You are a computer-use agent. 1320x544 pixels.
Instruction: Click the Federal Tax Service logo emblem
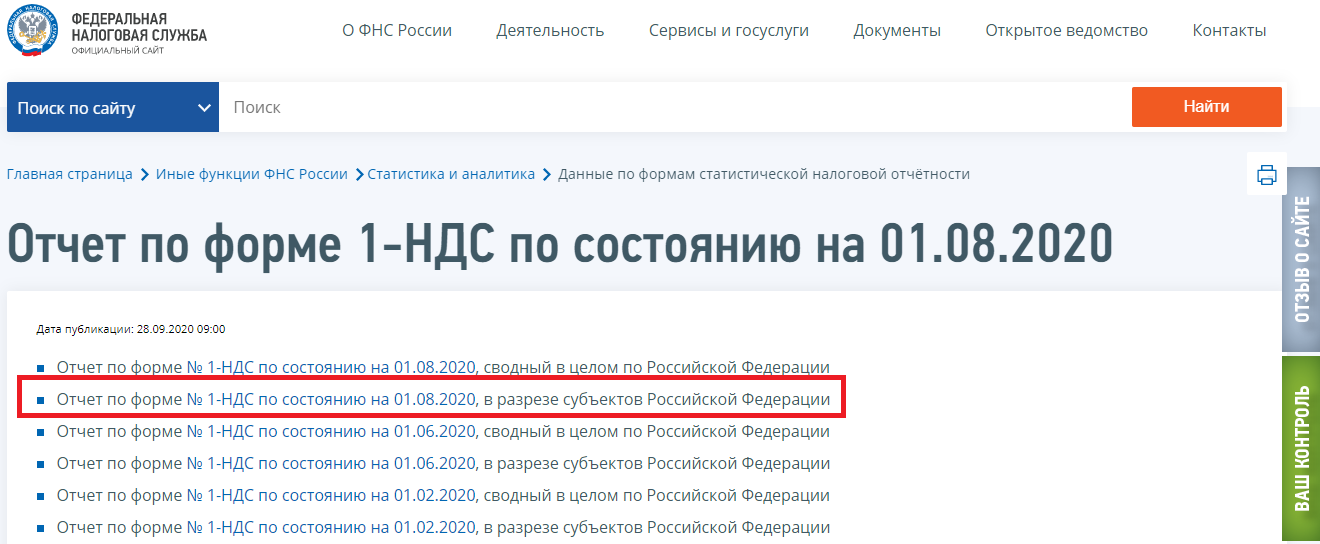[x=31, y=34]
